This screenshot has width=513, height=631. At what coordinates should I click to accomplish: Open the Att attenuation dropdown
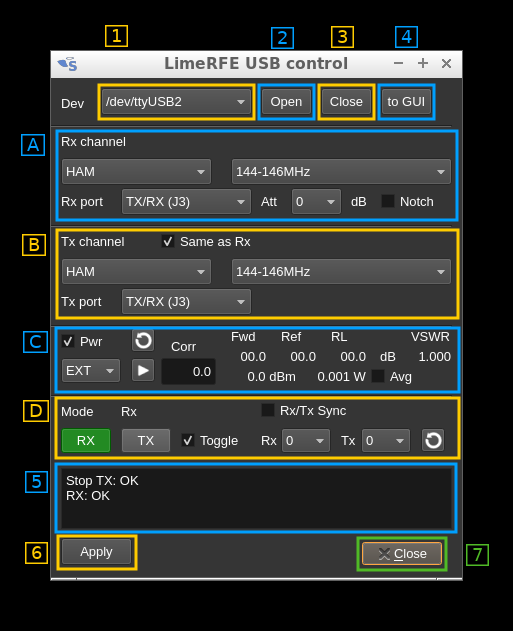(316, 202)
